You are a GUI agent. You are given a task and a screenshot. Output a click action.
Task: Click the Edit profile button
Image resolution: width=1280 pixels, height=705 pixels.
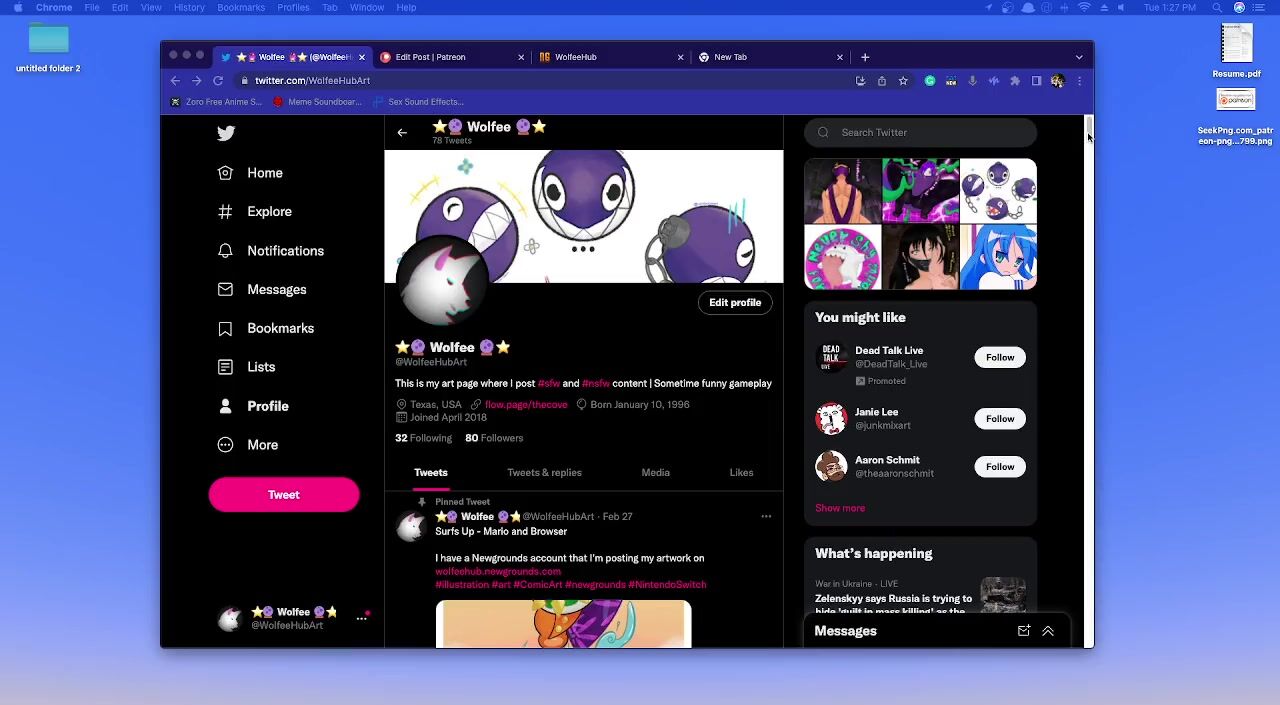735,303
